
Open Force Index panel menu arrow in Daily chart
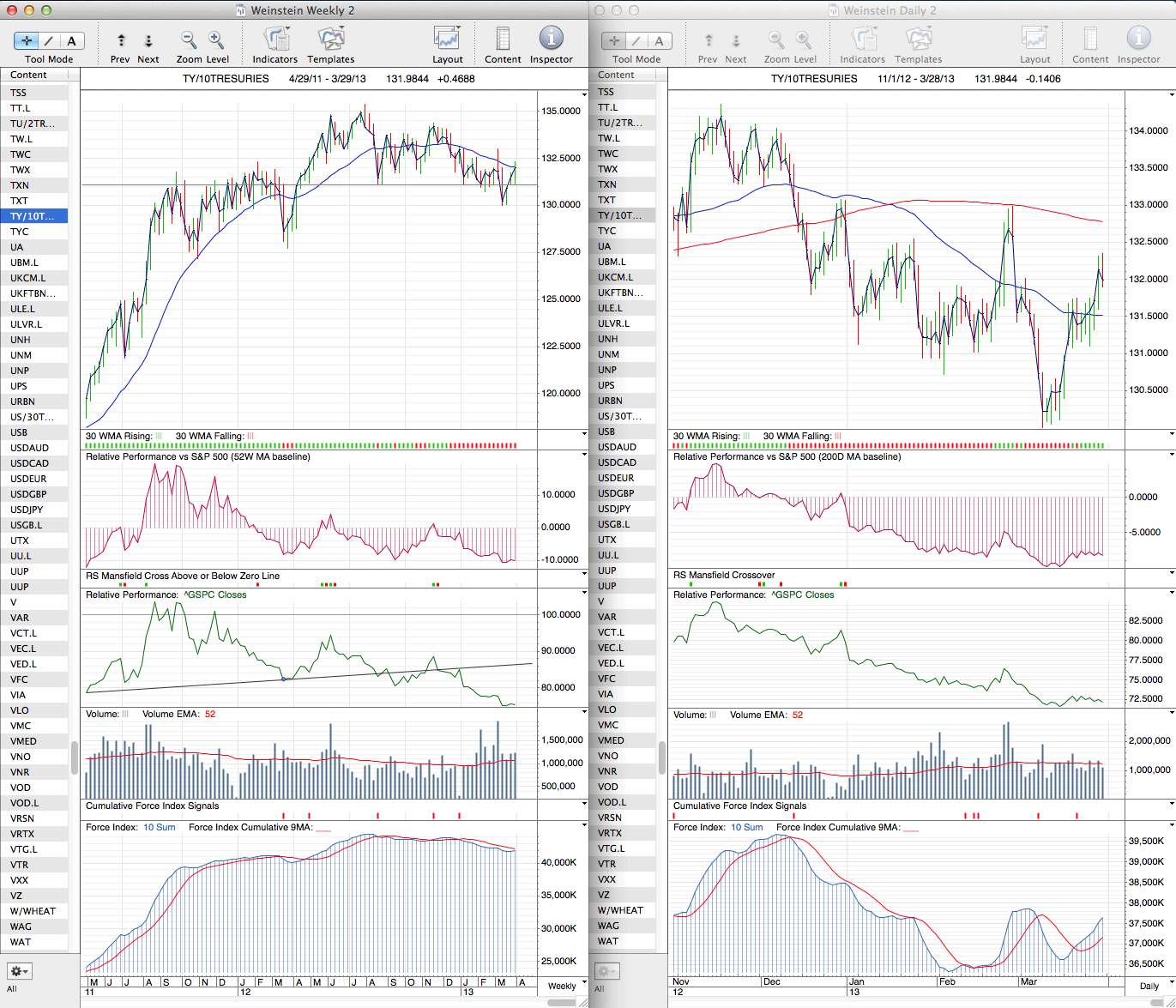tap(1171, 826)
